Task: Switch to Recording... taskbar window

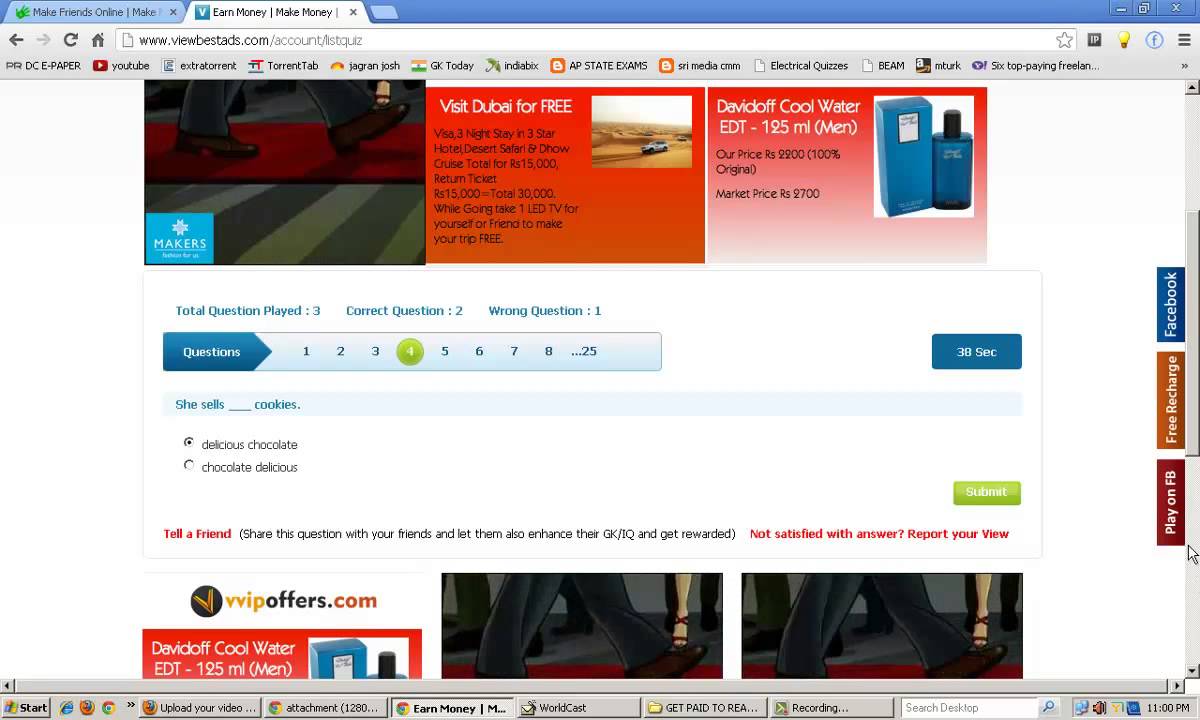Action: (831, 707)
